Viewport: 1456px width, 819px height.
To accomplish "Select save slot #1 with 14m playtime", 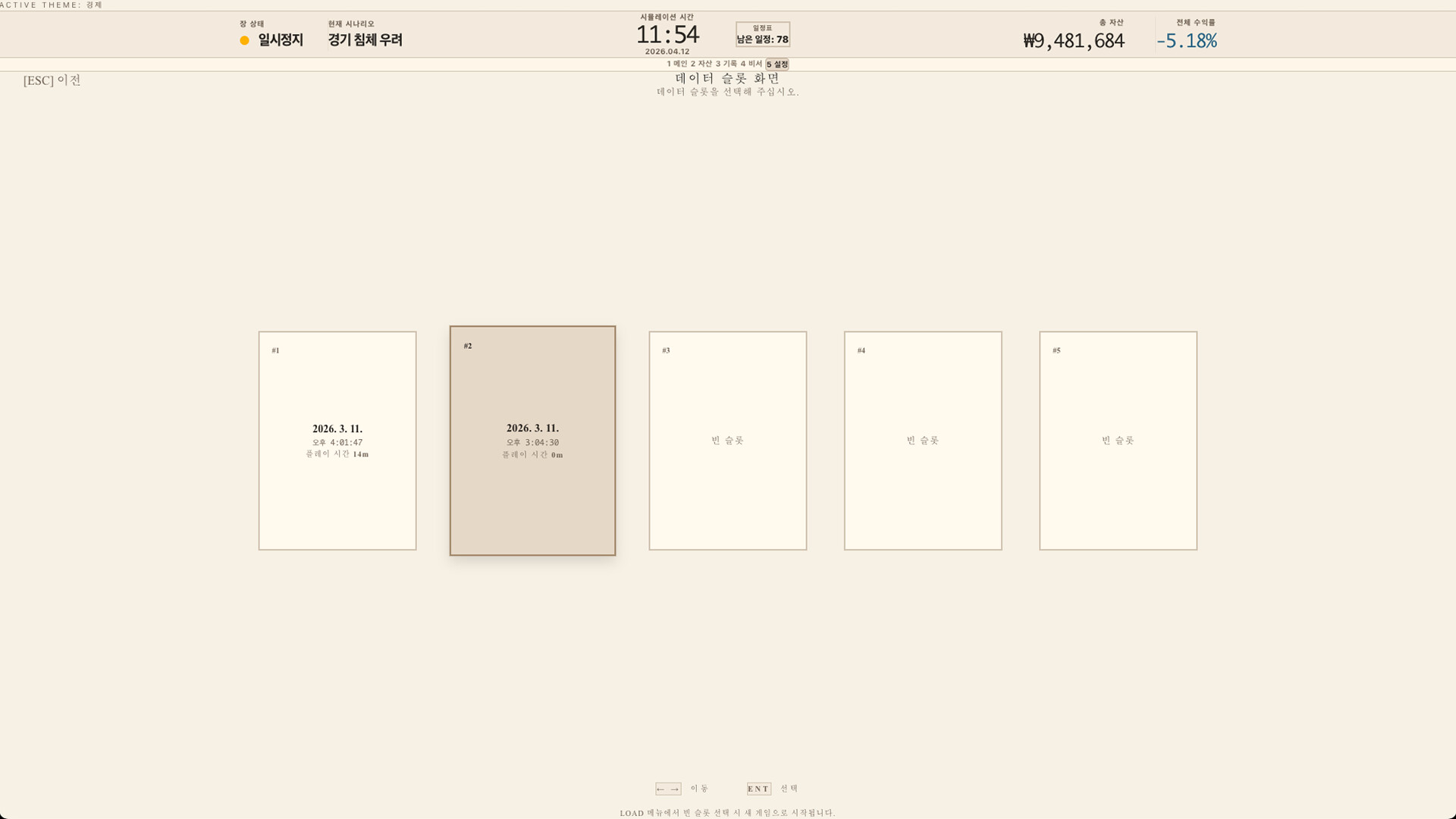I will point(337,441).
